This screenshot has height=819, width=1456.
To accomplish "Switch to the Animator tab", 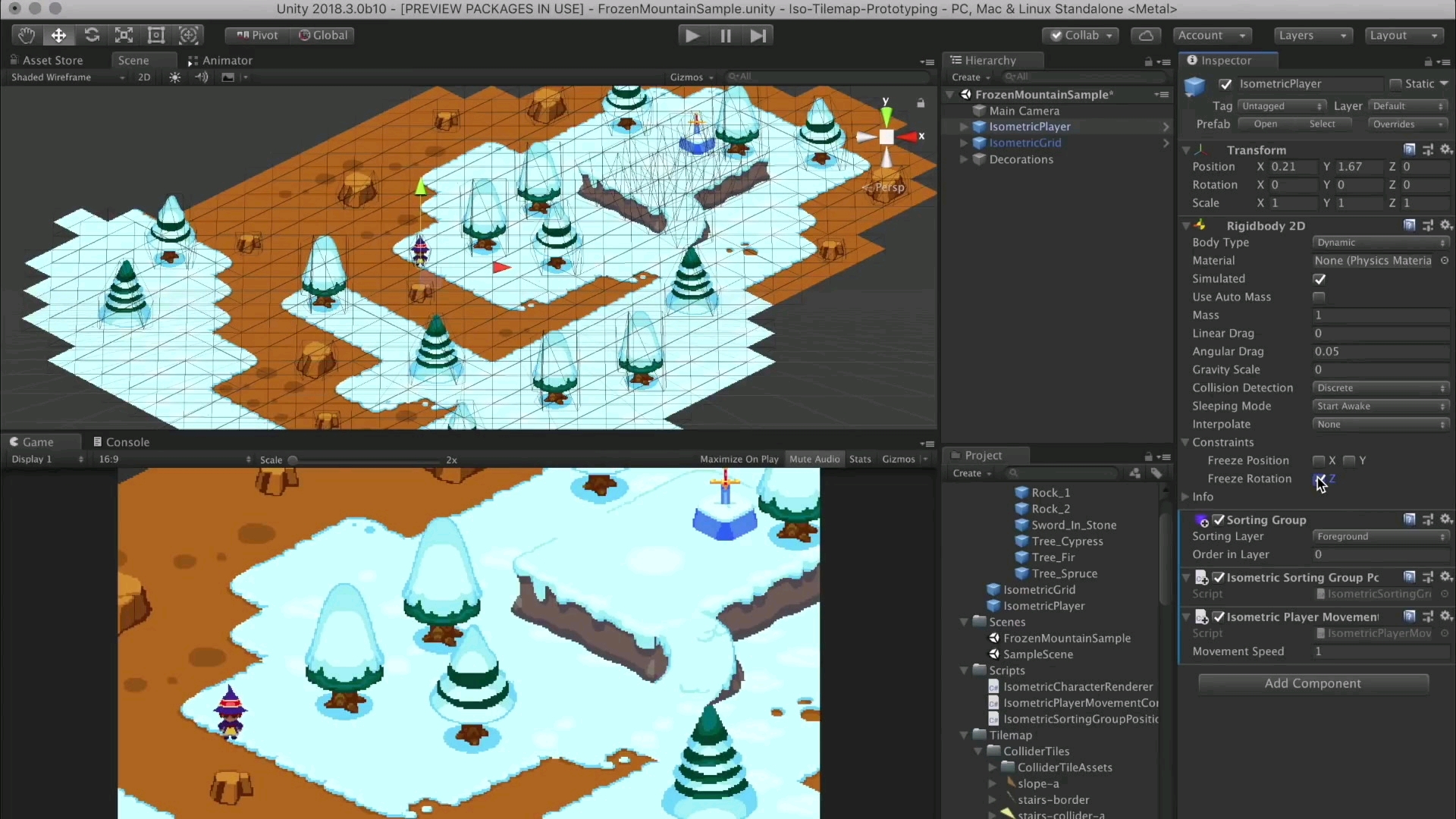I will [220, 61].
